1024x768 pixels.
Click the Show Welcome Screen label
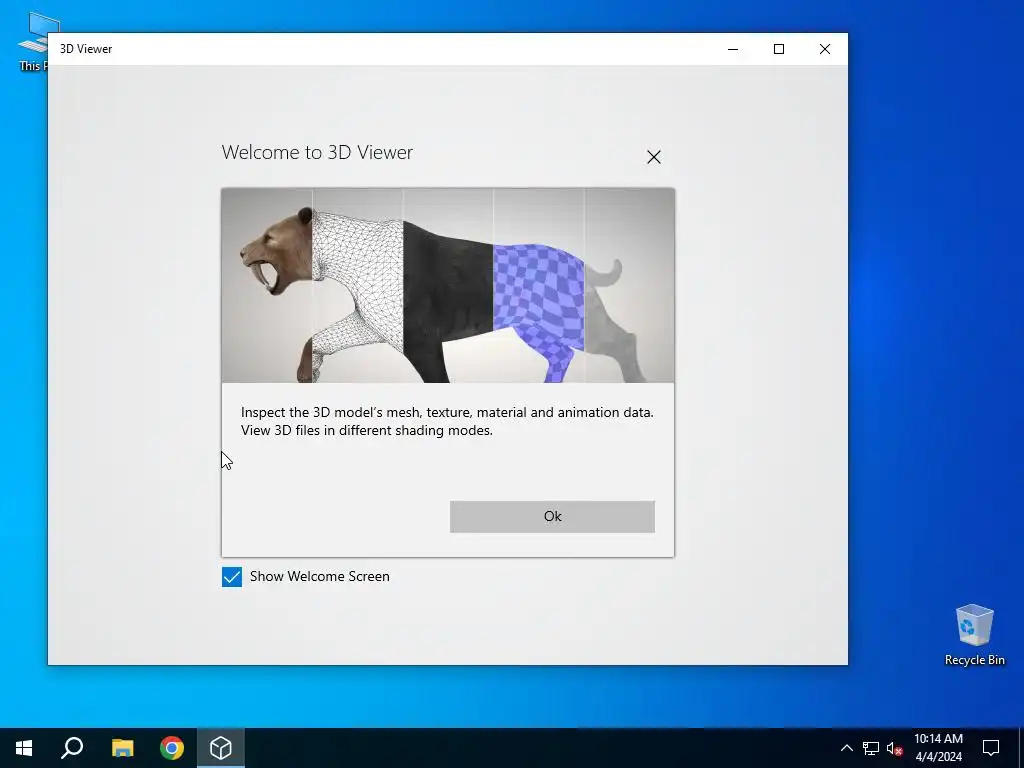click(319, 577)
